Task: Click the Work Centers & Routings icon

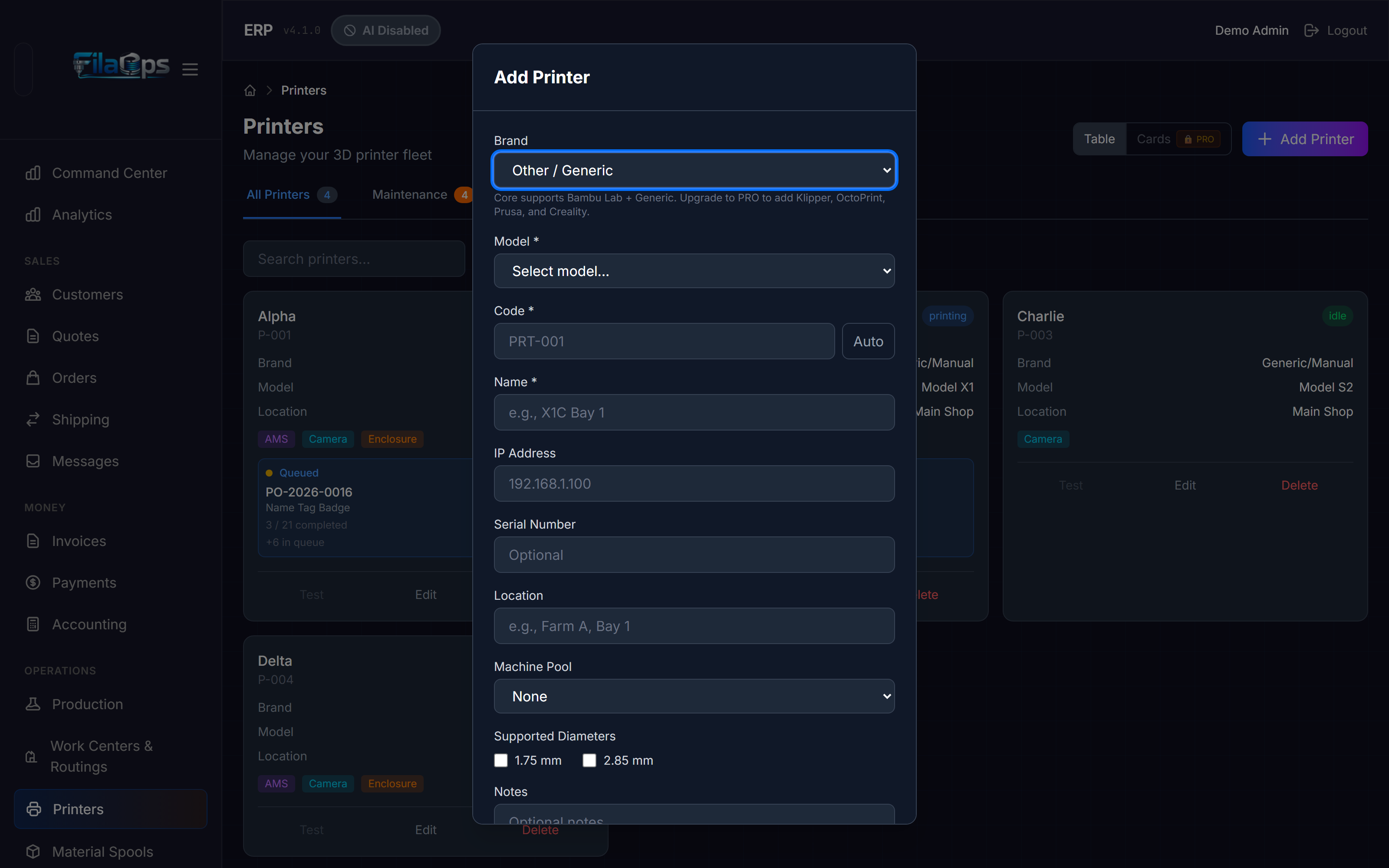Action: click(32, 756)
